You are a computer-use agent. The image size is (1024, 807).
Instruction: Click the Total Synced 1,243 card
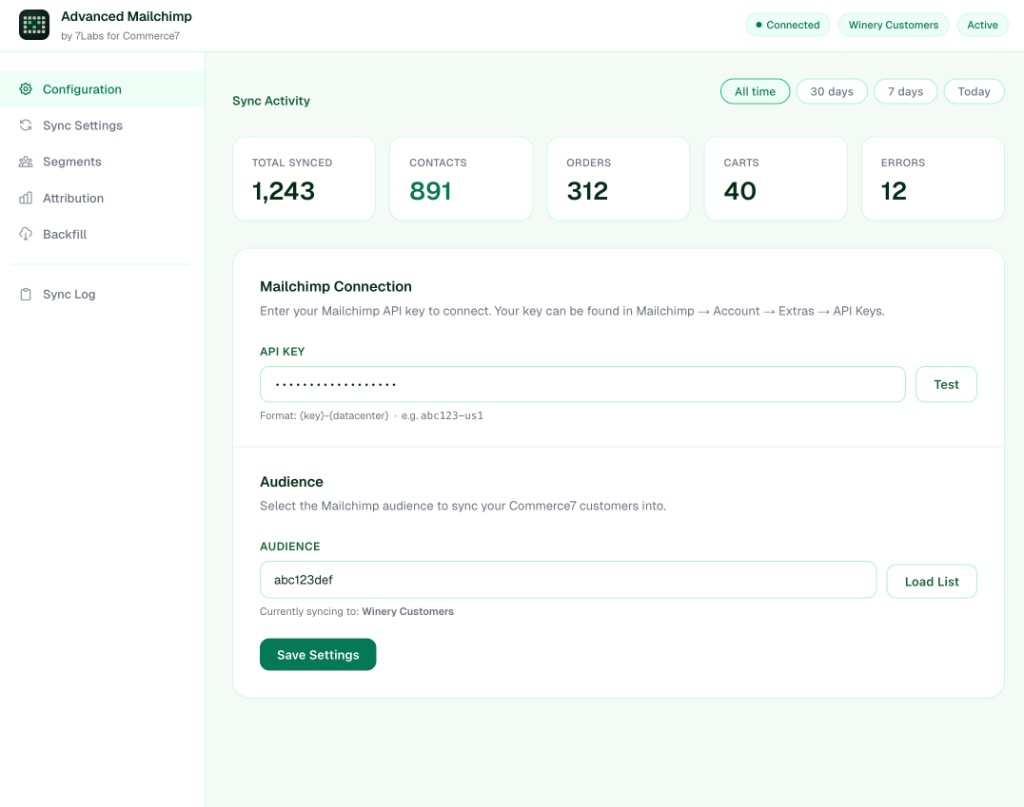click(304, 178)
